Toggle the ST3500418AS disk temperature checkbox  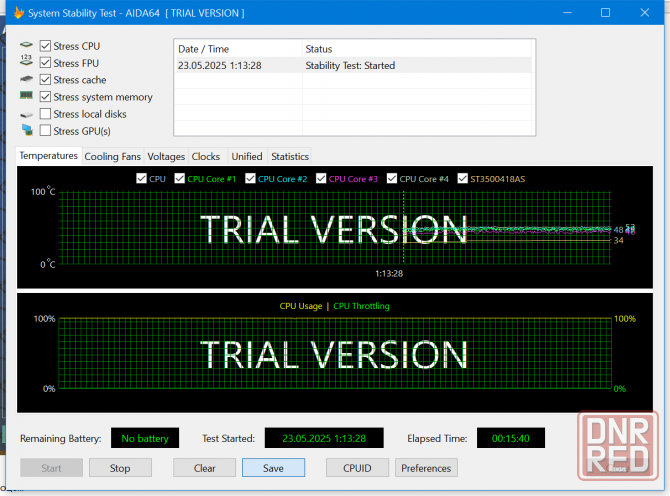tap(463, 179)
